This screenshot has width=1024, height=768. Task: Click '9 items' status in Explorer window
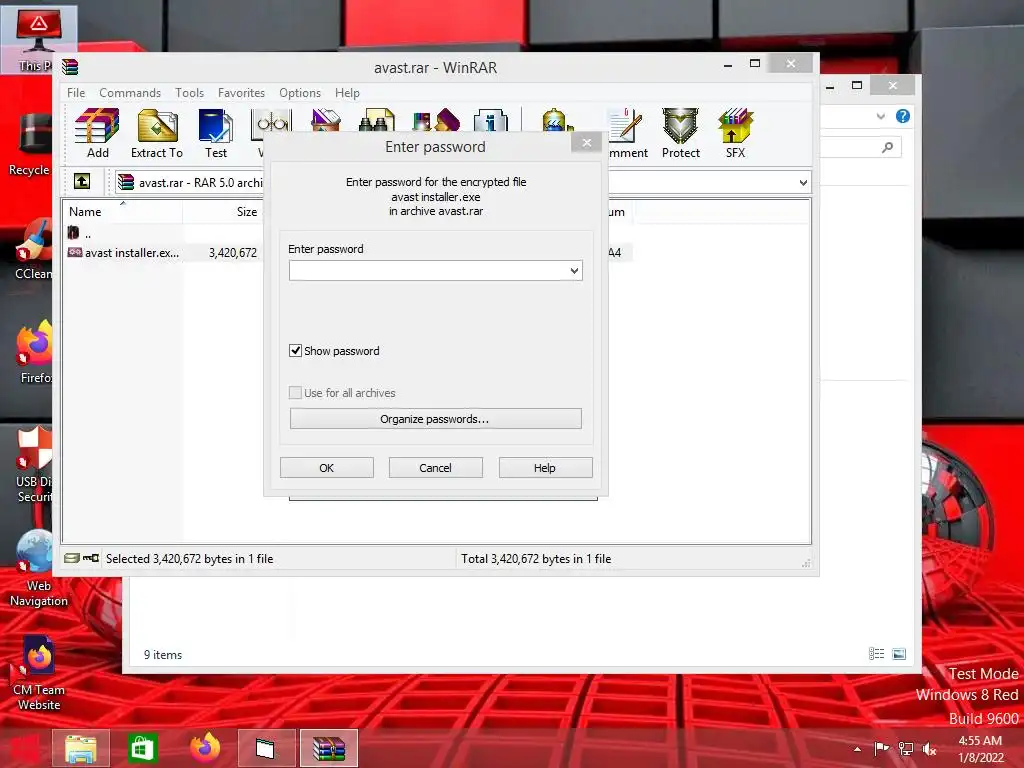click(x=163, y=654)
